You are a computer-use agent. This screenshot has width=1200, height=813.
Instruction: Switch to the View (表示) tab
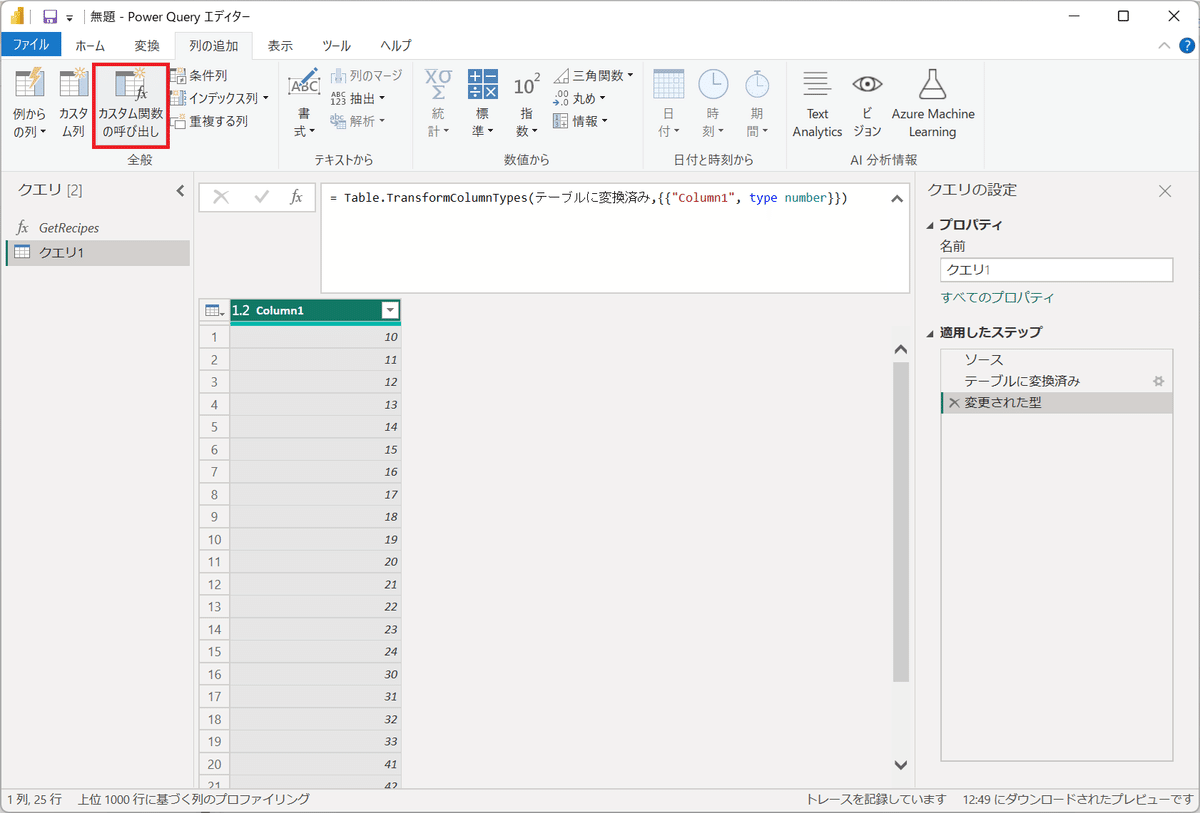[x=280, y=46]
